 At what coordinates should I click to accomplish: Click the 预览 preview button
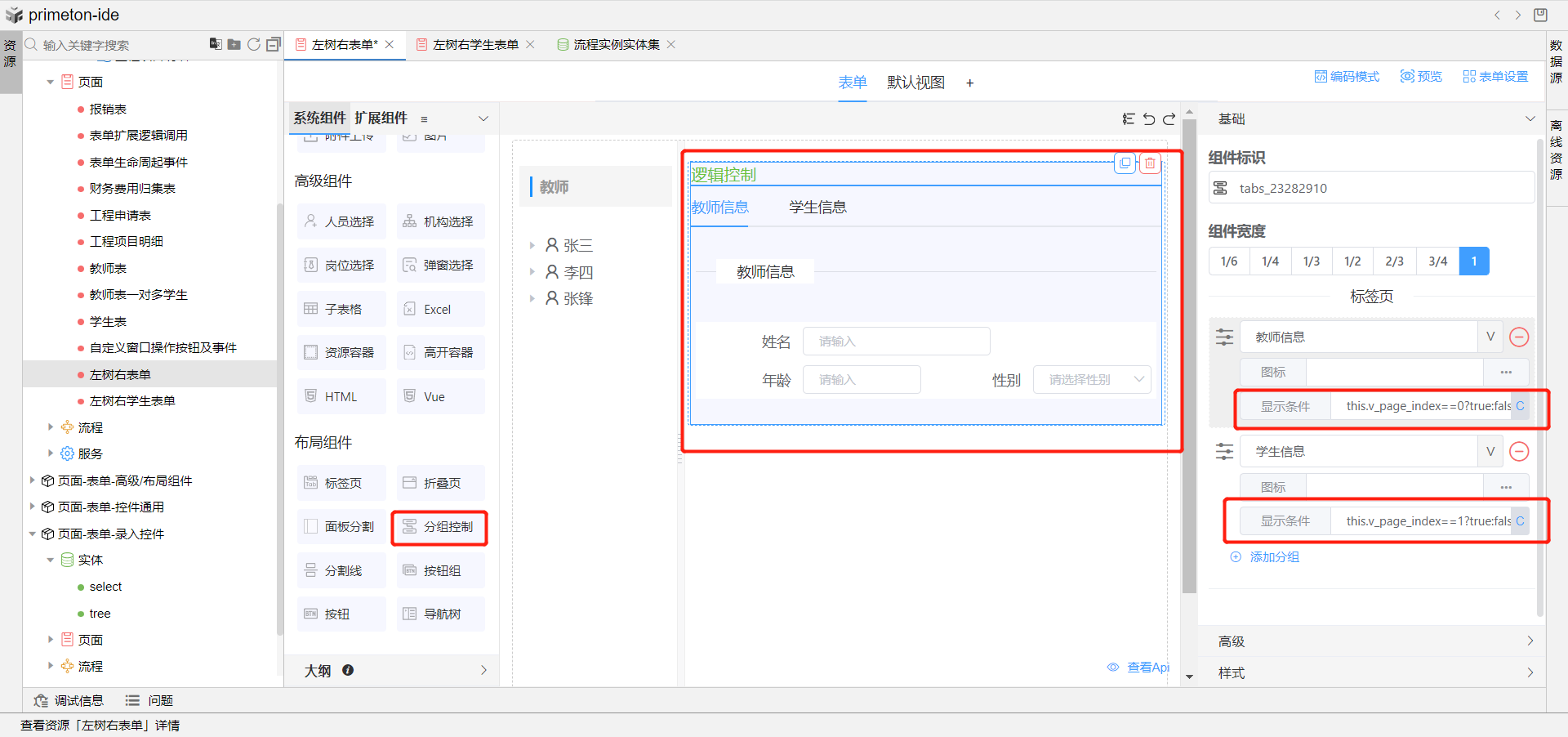click(1421, 76)
